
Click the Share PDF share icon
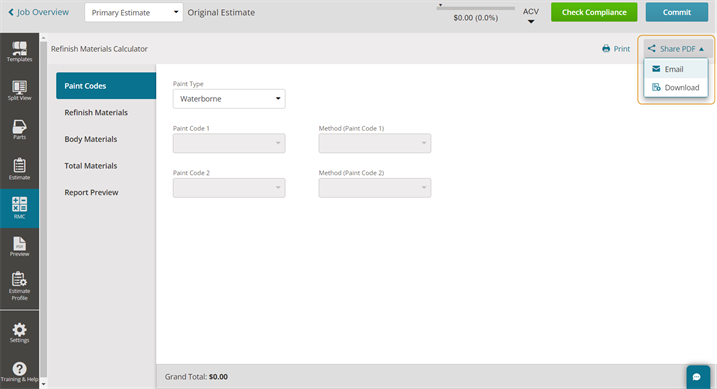coord(652,48)
